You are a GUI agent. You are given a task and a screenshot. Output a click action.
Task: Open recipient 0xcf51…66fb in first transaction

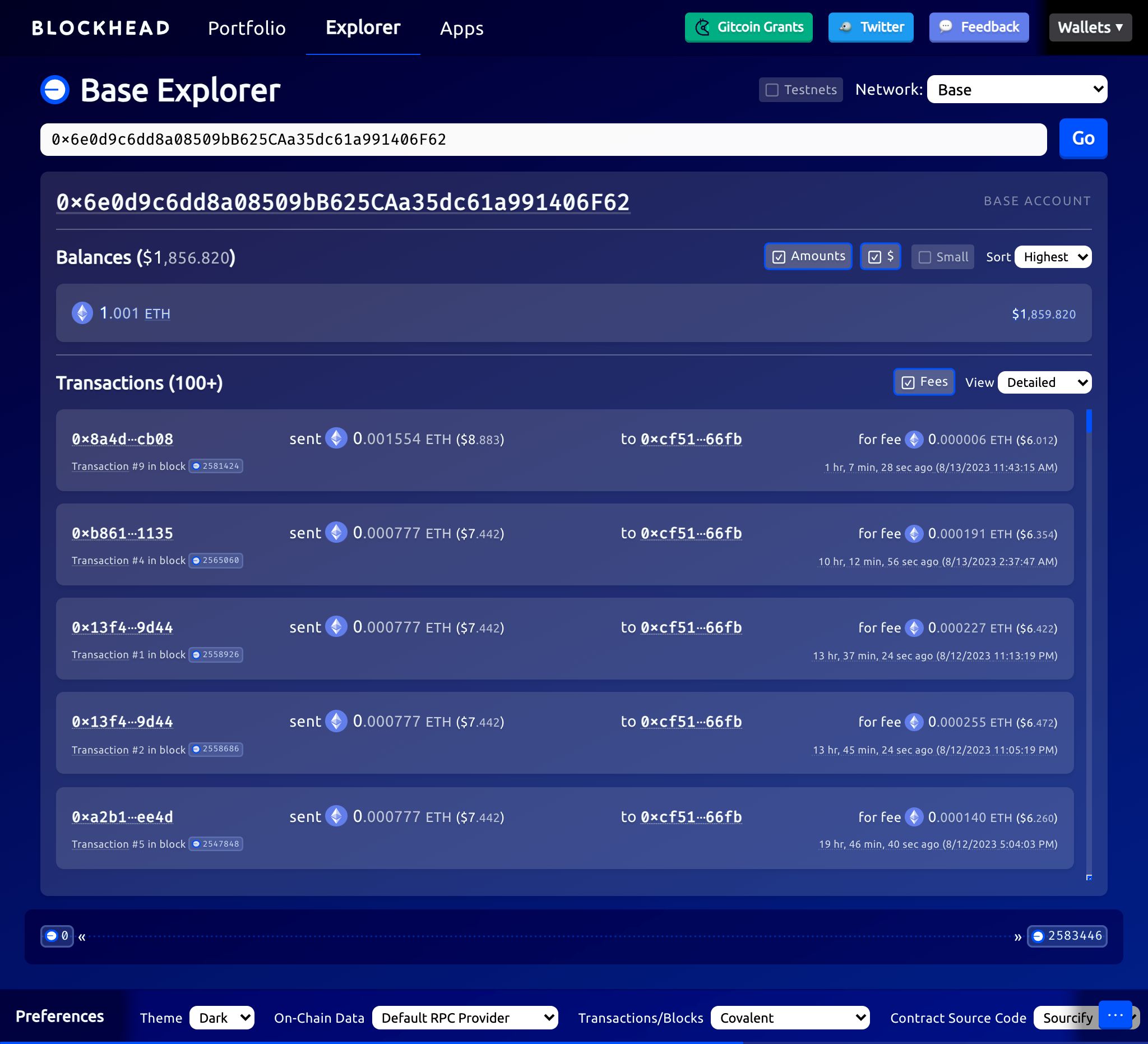click(x=691, y=439)
